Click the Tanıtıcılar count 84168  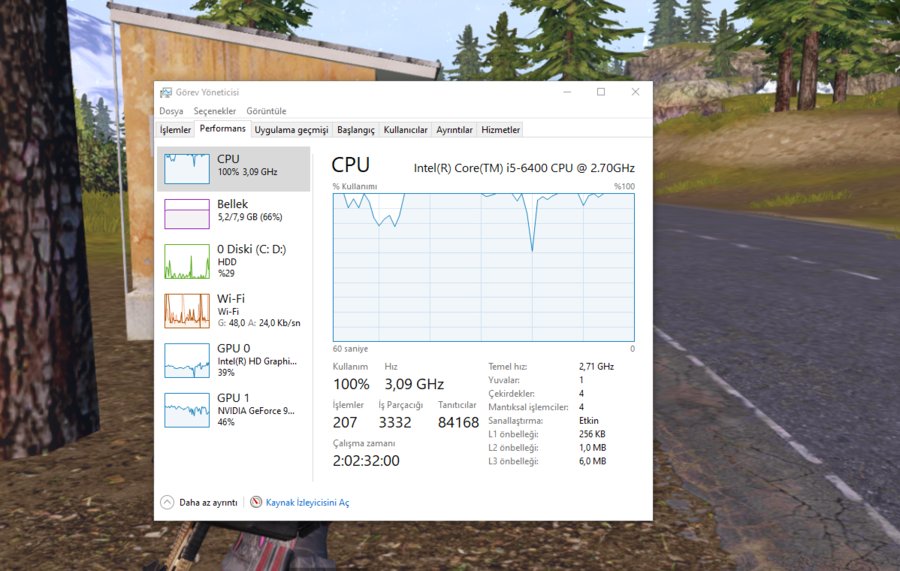click(458, 422)
